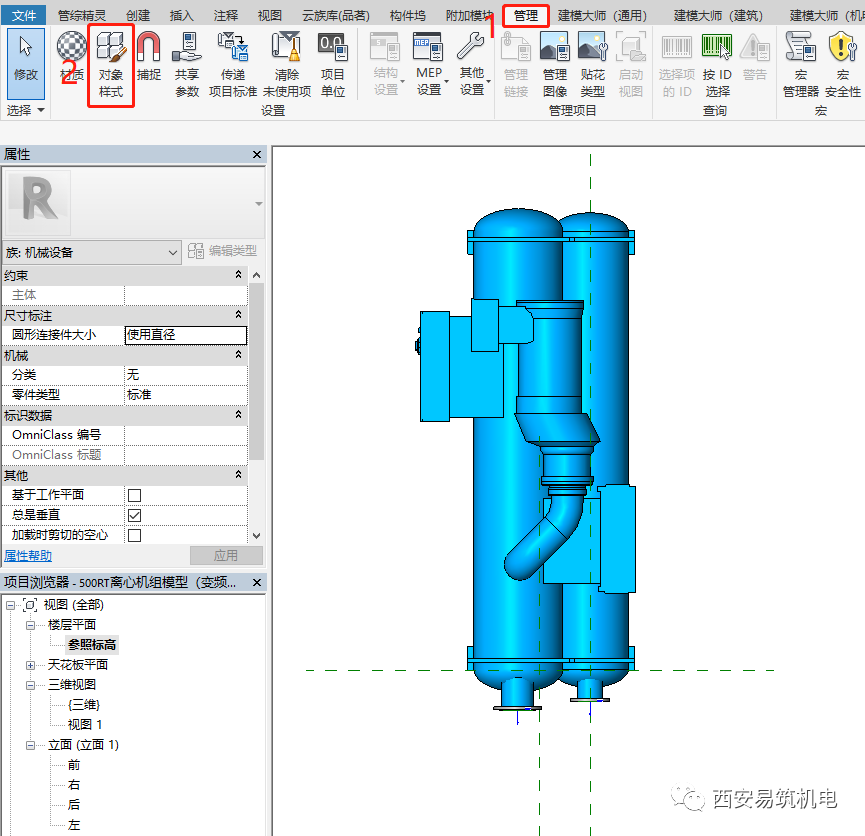Viewport: 865px width, 836px height.
Task: Click the 圆形连接件大小 value field
Action: (x=185, y=335)
